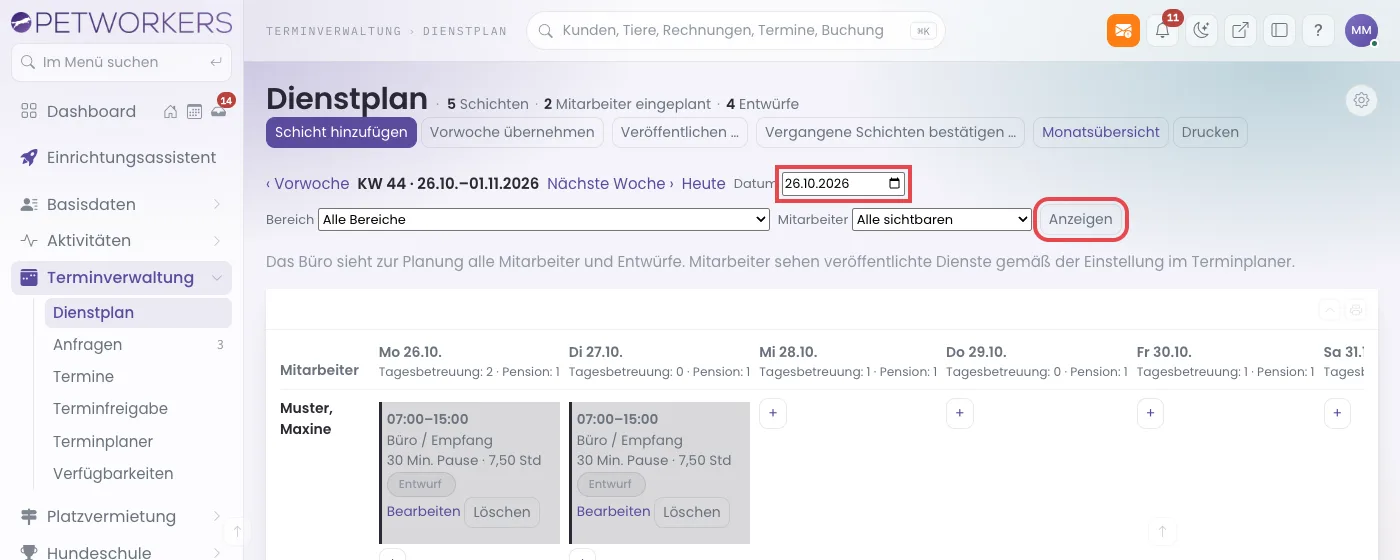
Task: Open the Bereich dropdown
Action: click(x=543, y=219)
